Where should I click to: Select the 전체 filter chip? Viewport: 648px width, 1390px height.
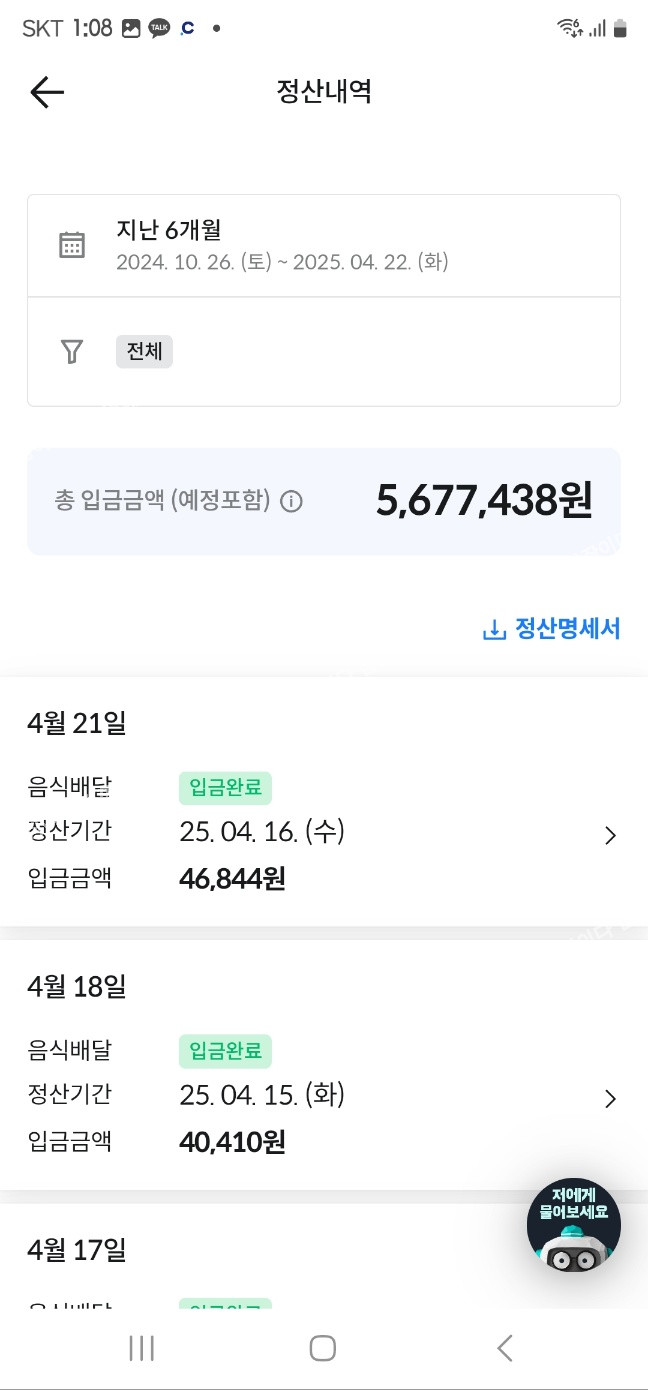point(144,352)
